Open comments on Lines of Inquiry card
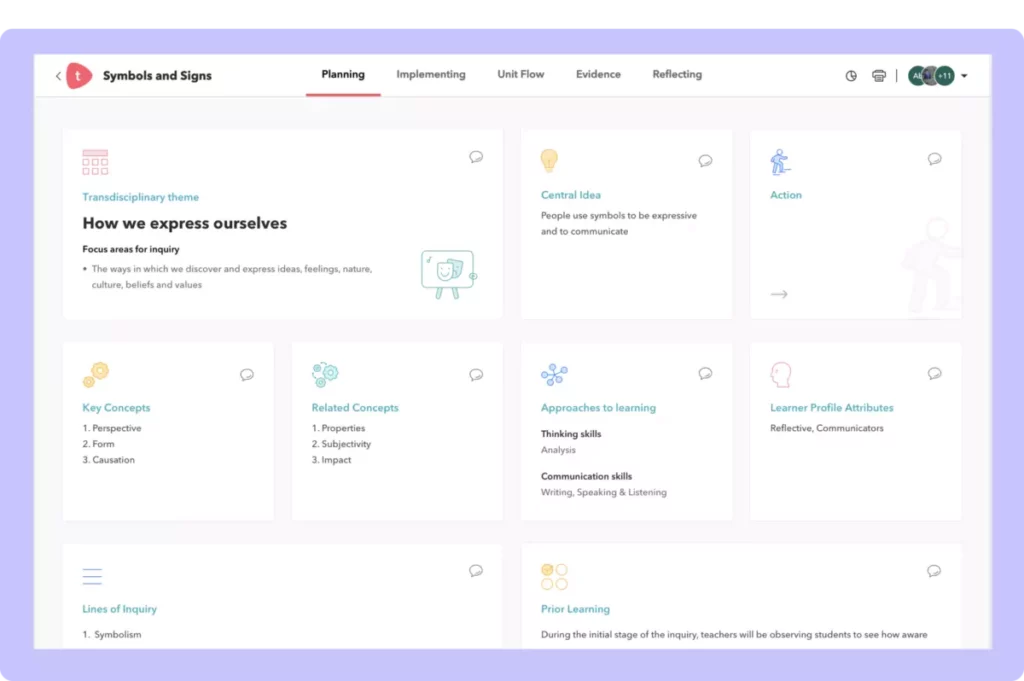Screen dimensions: 1024x681 [476, 571]
